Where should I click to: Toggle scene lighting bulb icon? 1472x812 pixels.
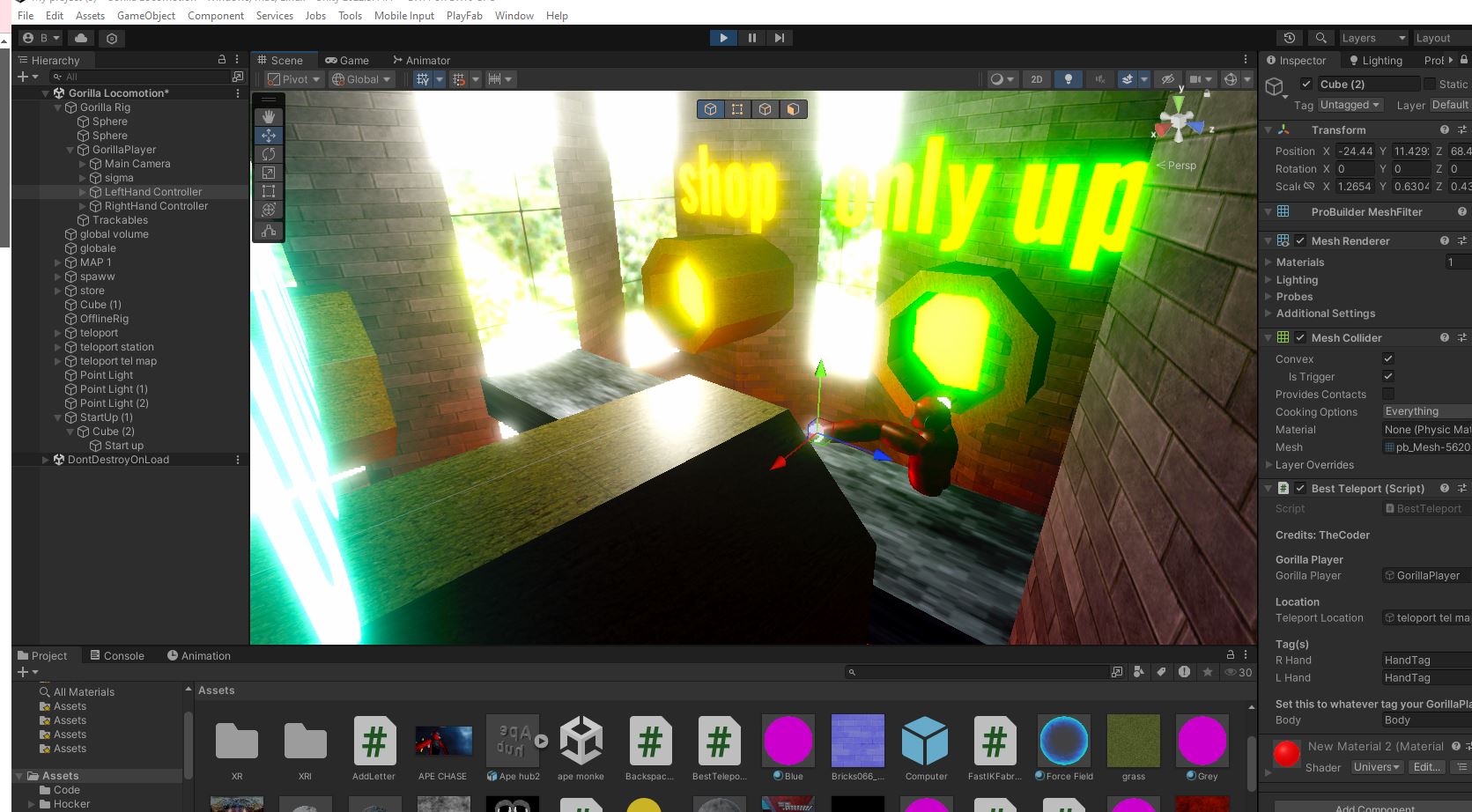(1069, 79)
